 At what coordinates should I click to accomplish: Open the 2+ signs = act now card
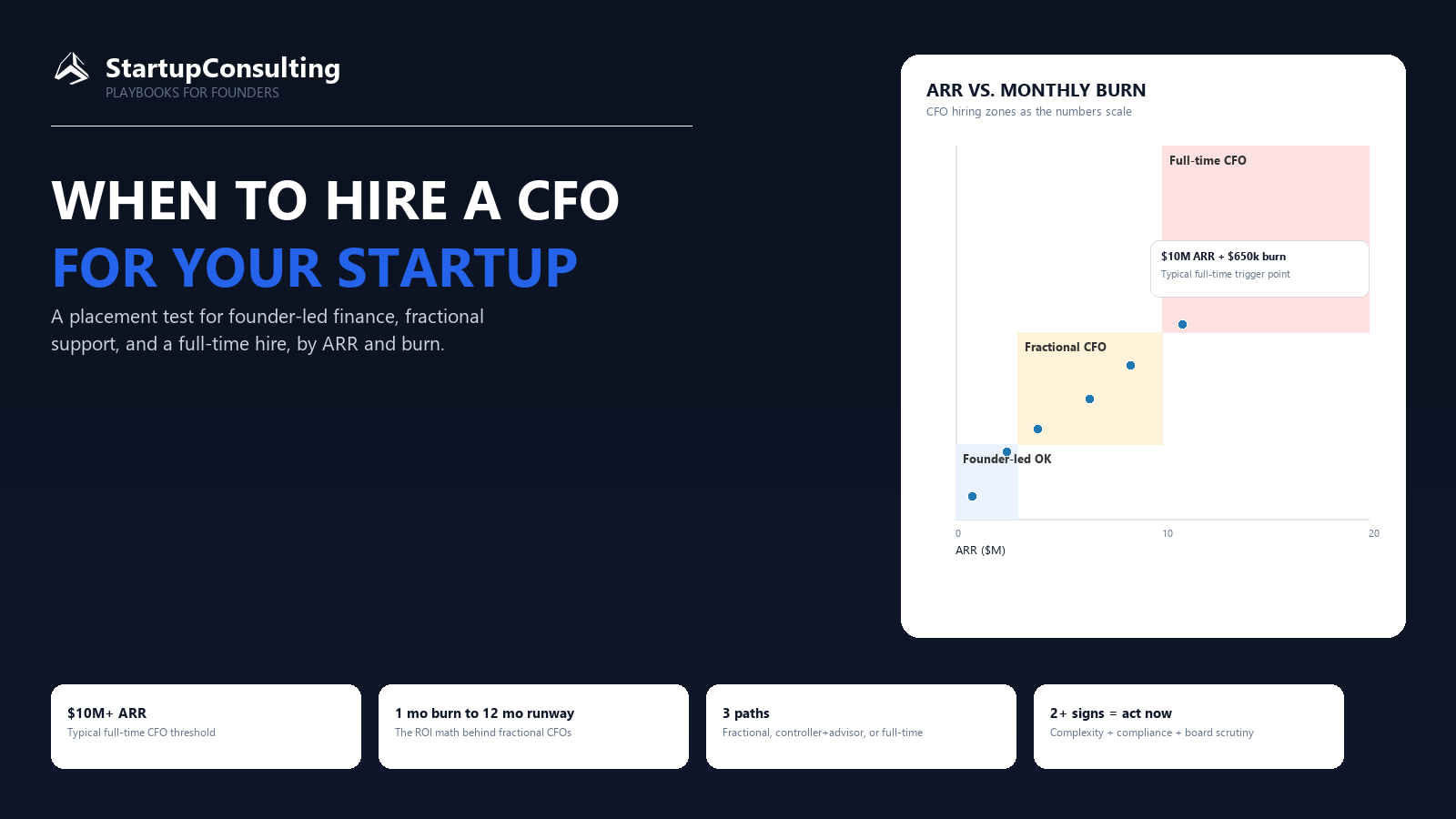(x=1188, y=726)
